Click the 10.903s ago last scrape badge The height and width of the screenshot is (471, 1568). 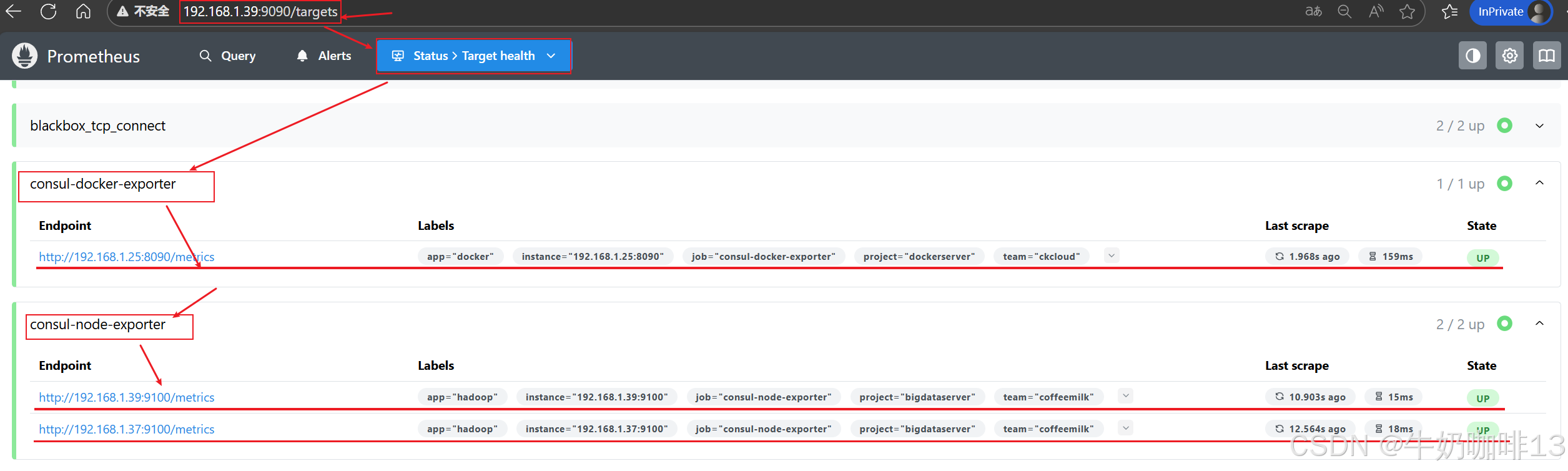[1310, 397]
